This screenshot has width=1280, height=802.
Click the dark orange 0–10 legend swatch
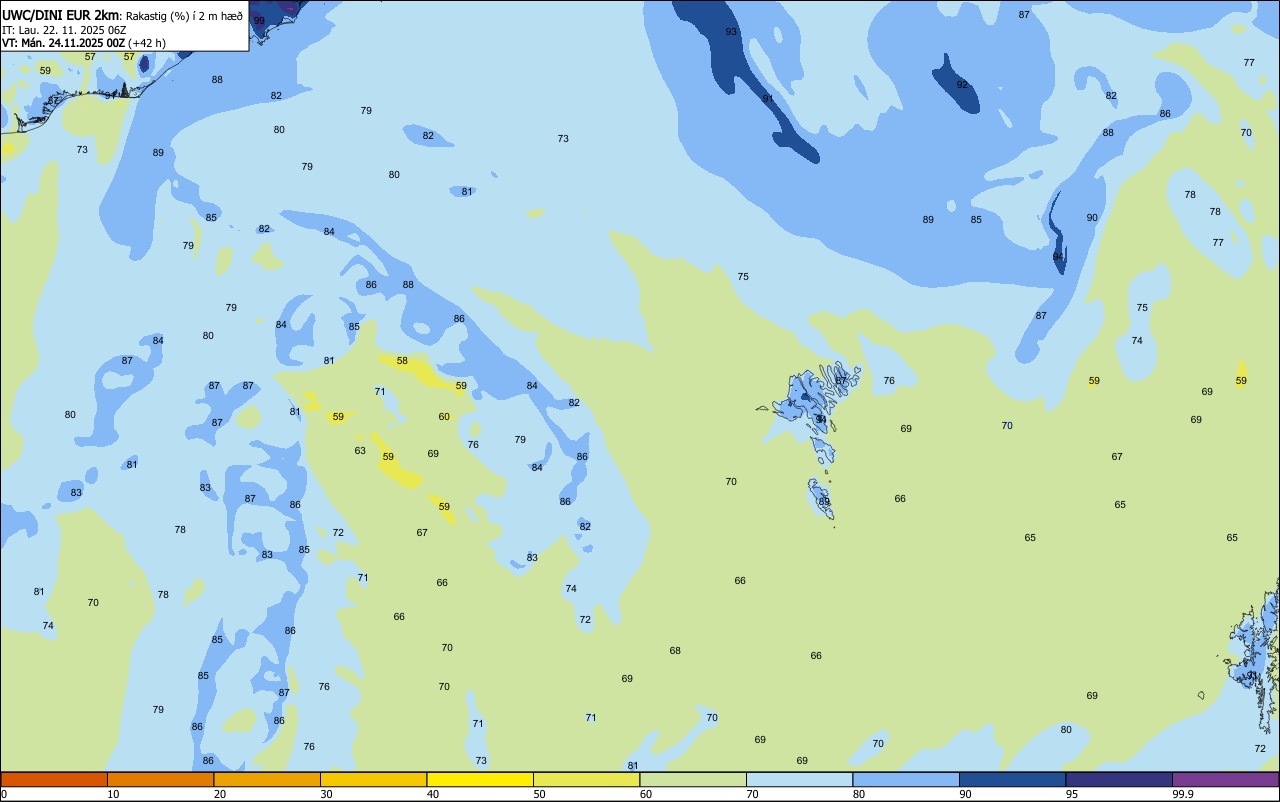click(x=54, y=779)
